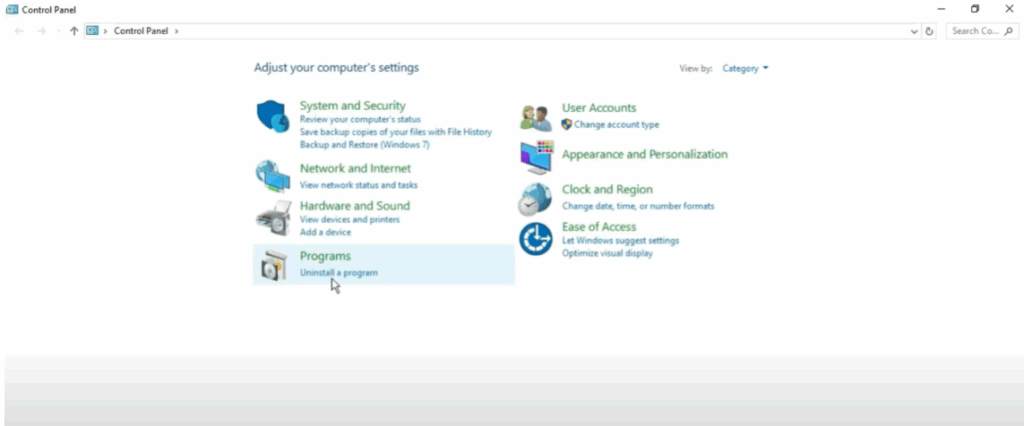This screenshot has height=426, width=1024.
Task: Click the Control Panel address bar icon
Action: (x=92, y=31)
